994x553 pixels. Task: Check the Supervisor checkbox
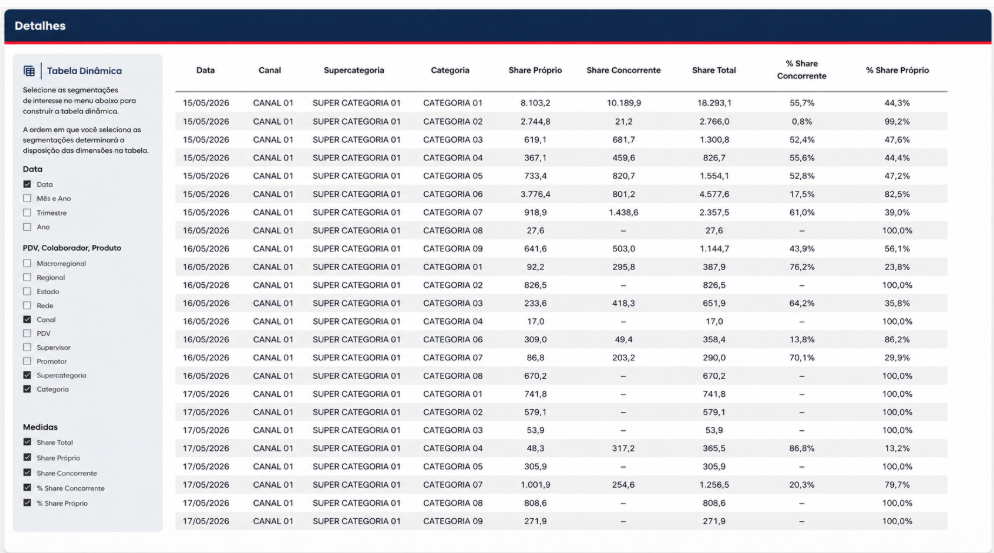(27, 348)
